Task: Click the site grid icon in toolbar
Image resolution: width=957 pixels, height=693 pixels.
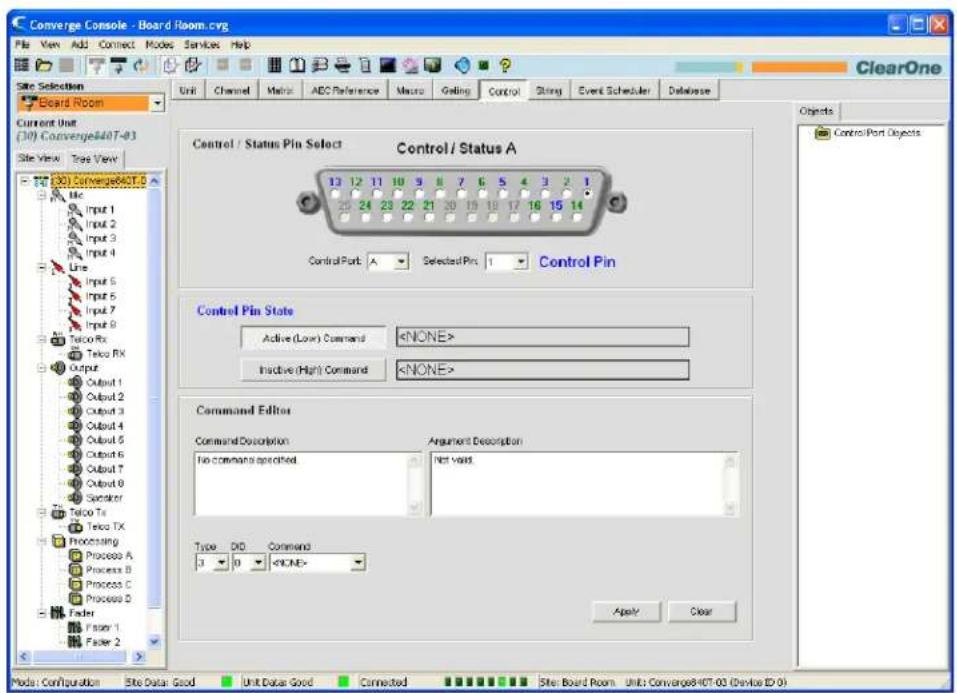Action: (21, 65)
